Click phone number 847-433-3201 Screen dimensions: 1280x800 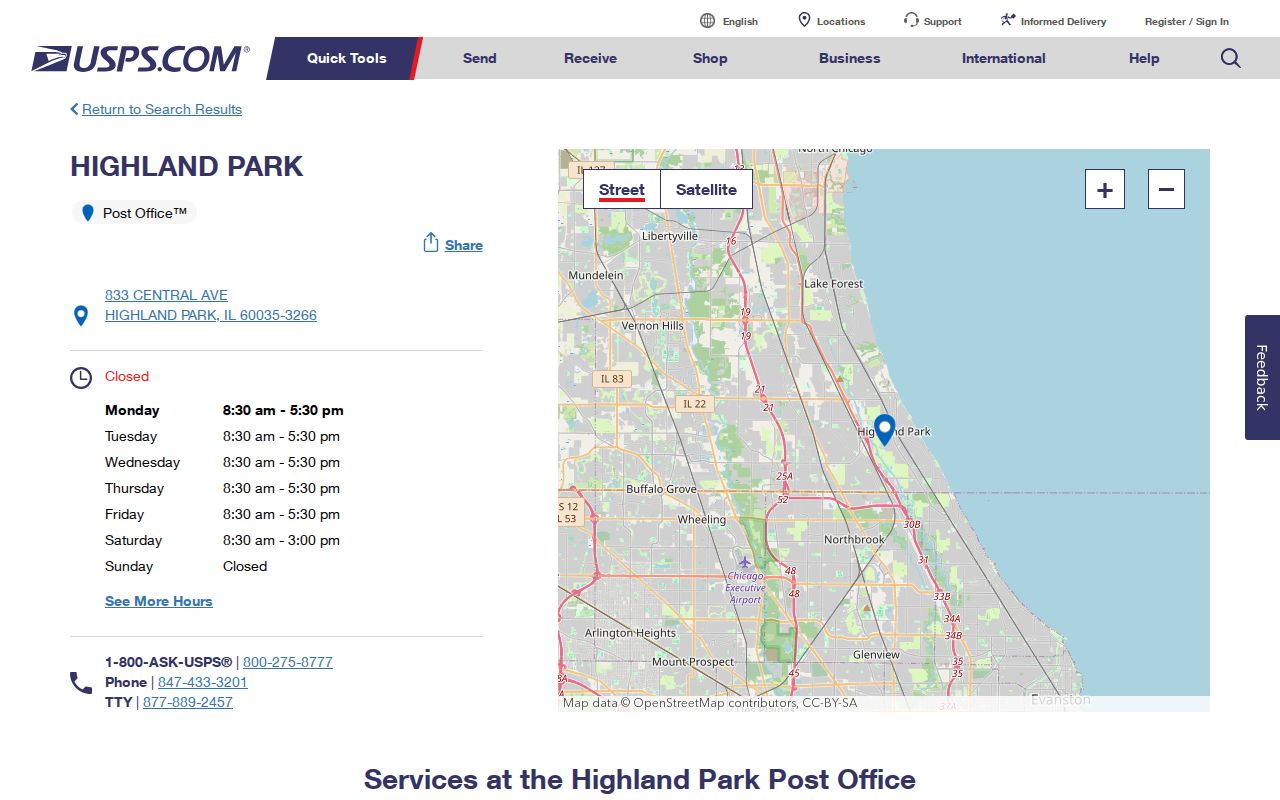coord(203,682)
